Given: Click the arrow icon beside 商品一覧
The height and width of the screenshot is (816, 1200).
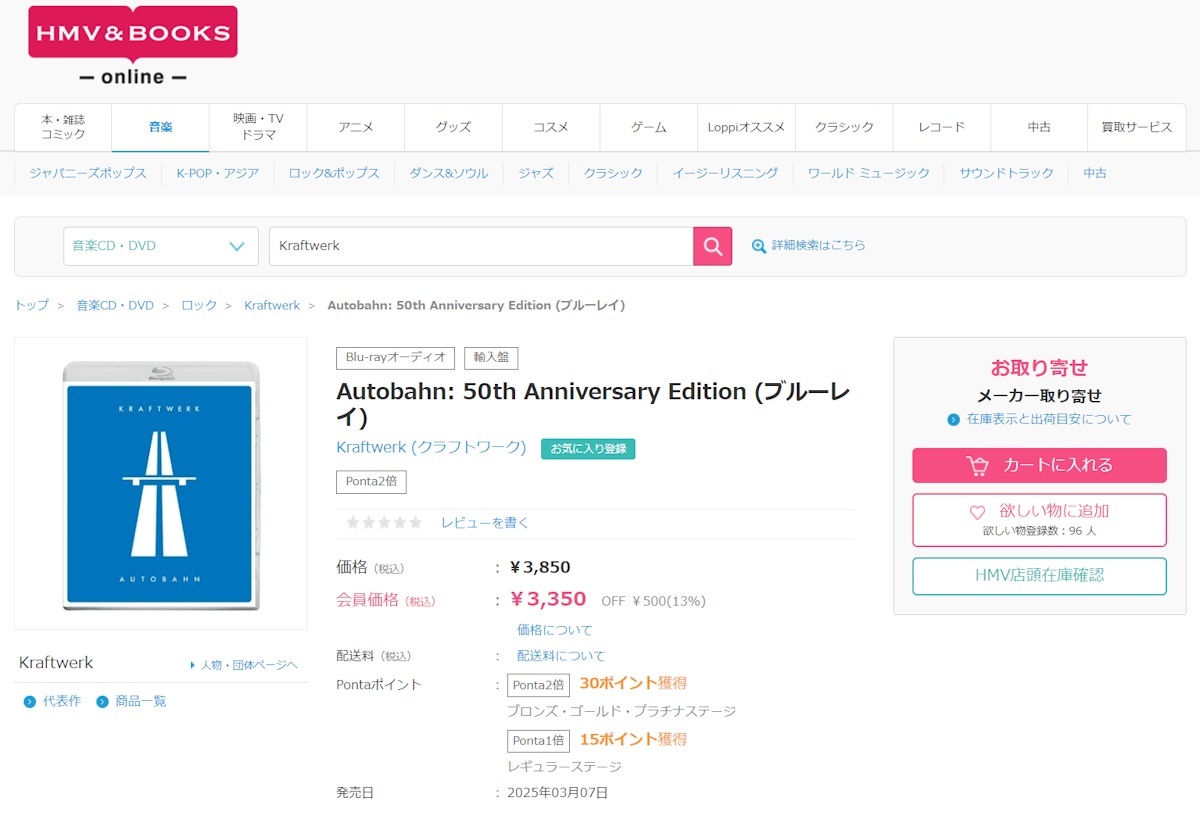Looking at the screenshot, I should point(102,702).
